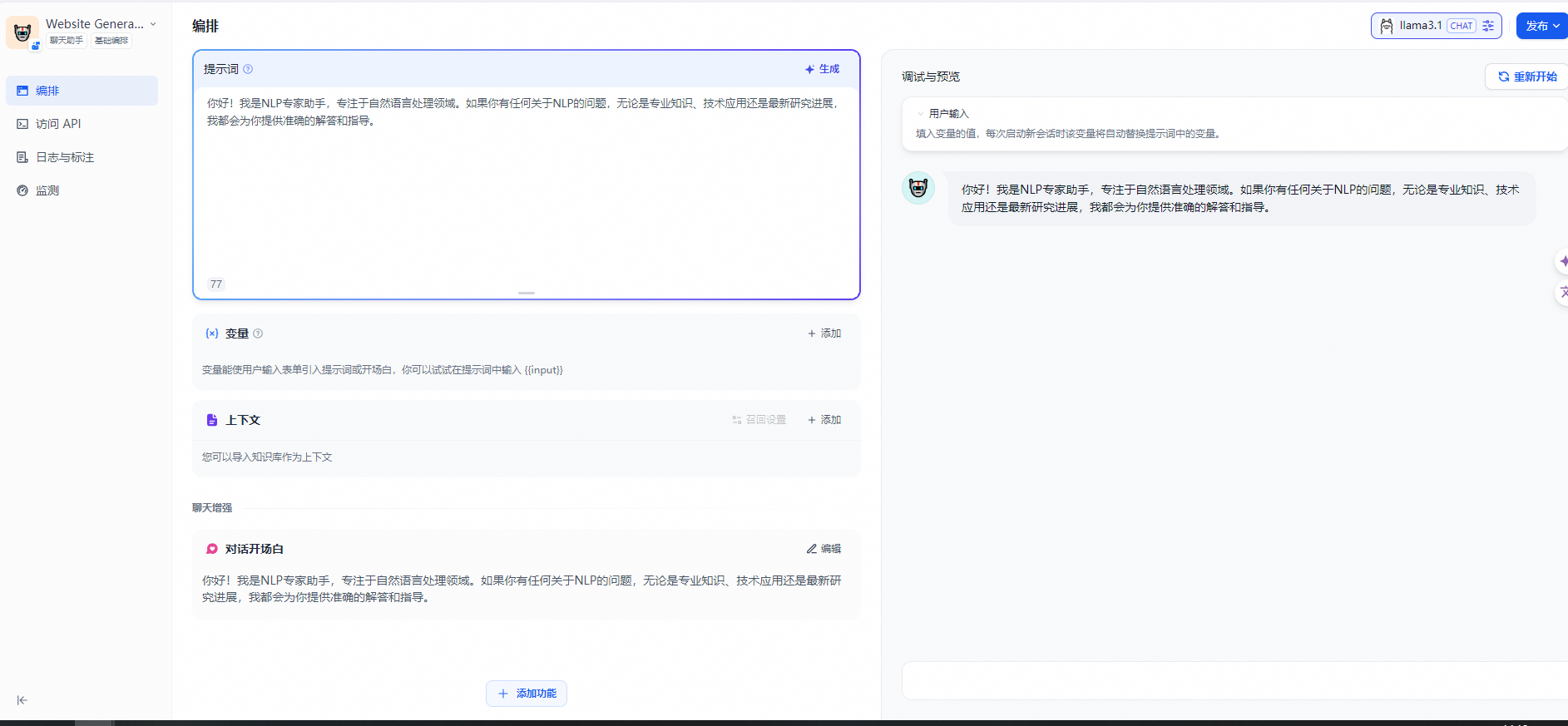Click the 77 character count badge
Screen dimensions: 1568x726
point(216,284)
